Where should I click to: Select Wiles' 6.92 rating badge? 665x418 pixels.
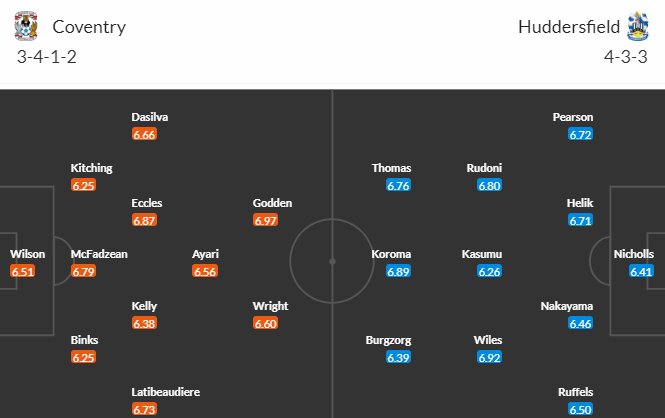[x=489, y=357]
